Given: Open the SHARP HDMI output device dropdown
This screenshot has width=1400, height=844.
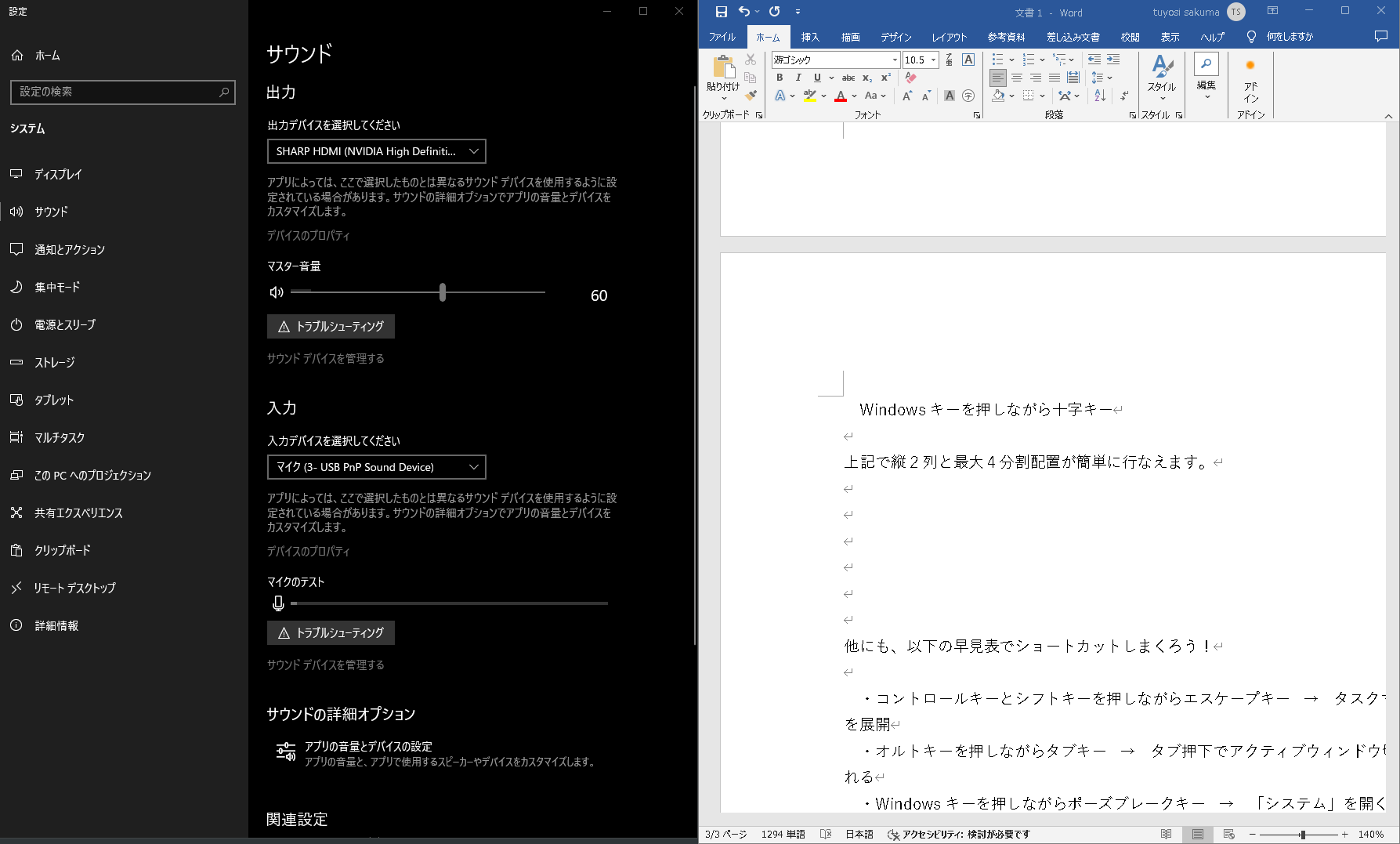Looking at the screenshot, I should pos(377,151).
